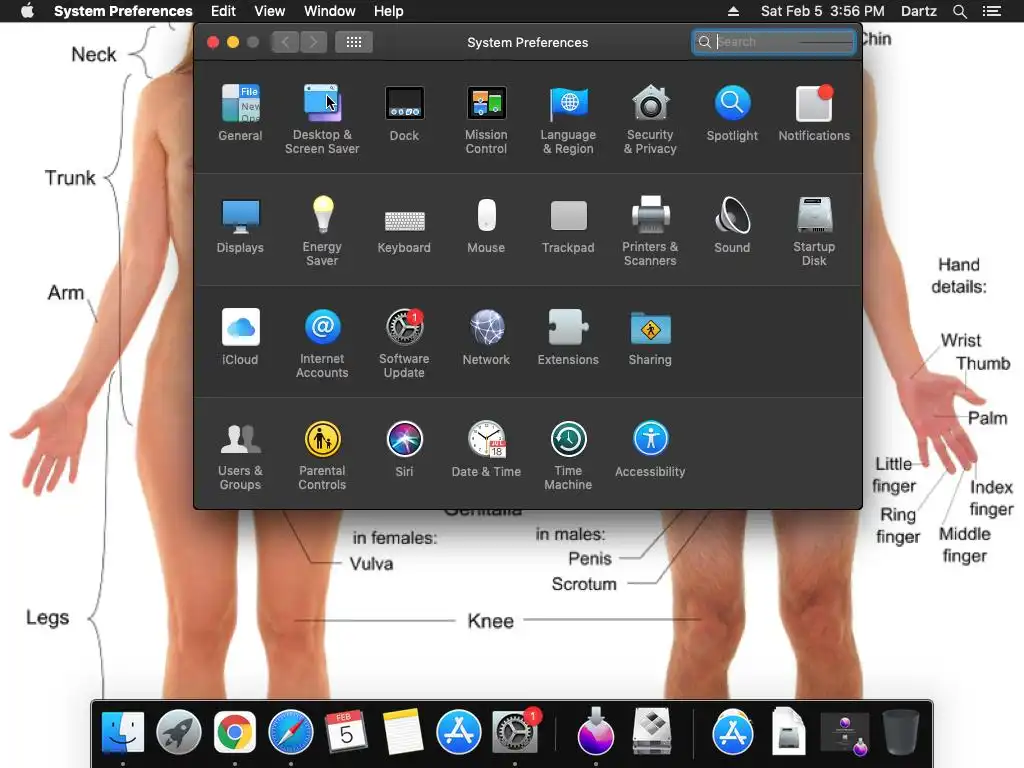Open the Accessibility preferences pane

(650, 449)
